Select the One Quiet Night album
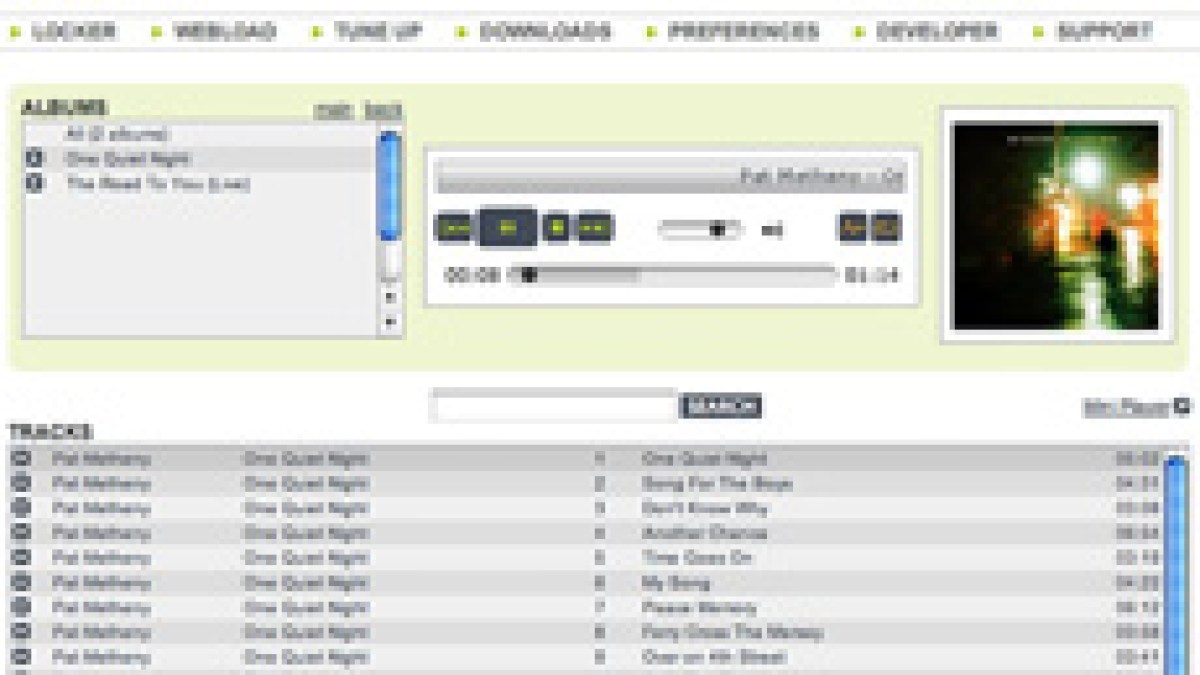 click(x=128, y=158)
